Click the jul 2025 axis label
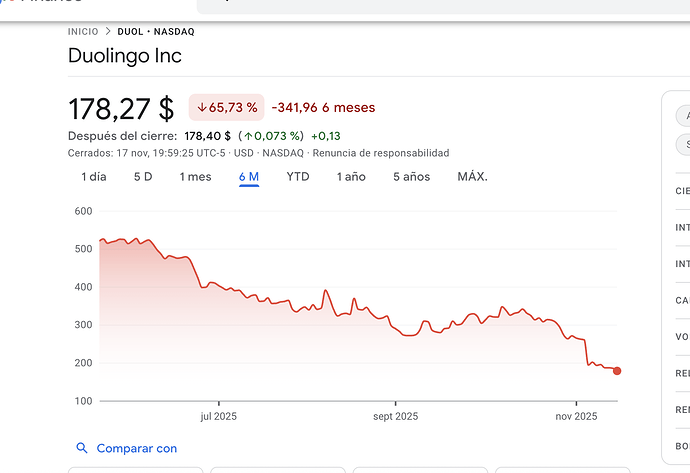The image size is (690, 473). pos(219,416)
